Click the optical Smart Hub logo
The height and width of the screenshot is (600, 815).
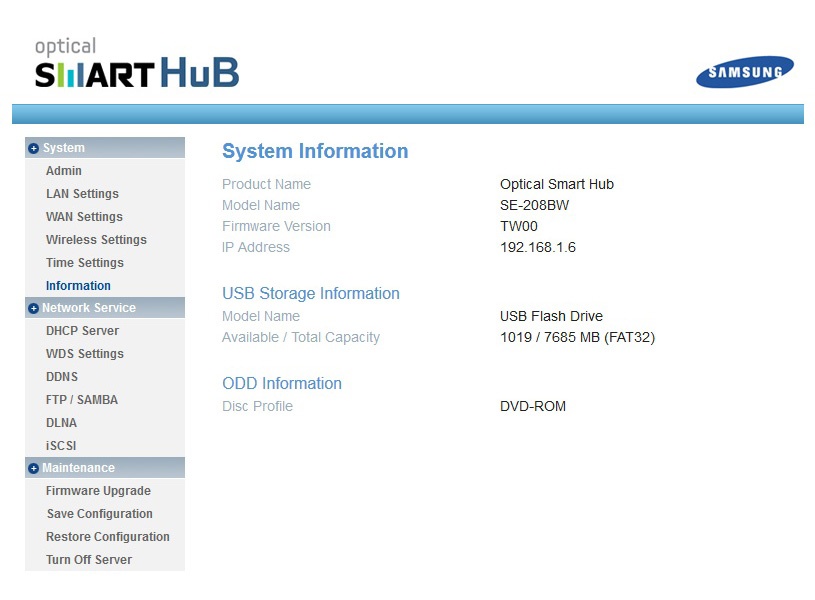[137, 62]
